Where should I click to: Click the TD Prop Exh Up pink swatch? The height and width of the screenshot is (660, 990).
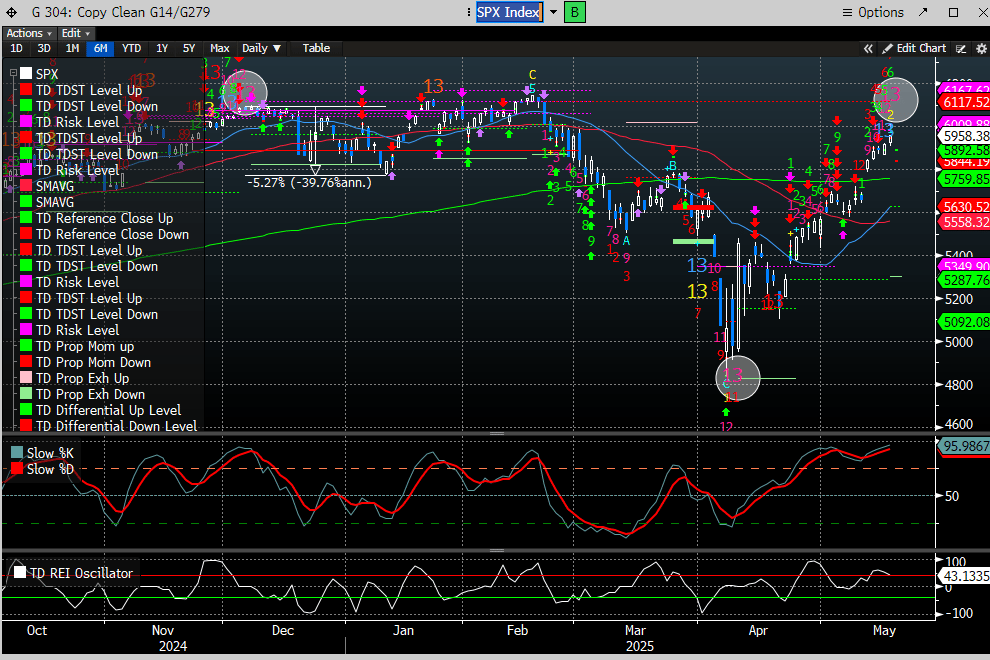tap(26, 378)
